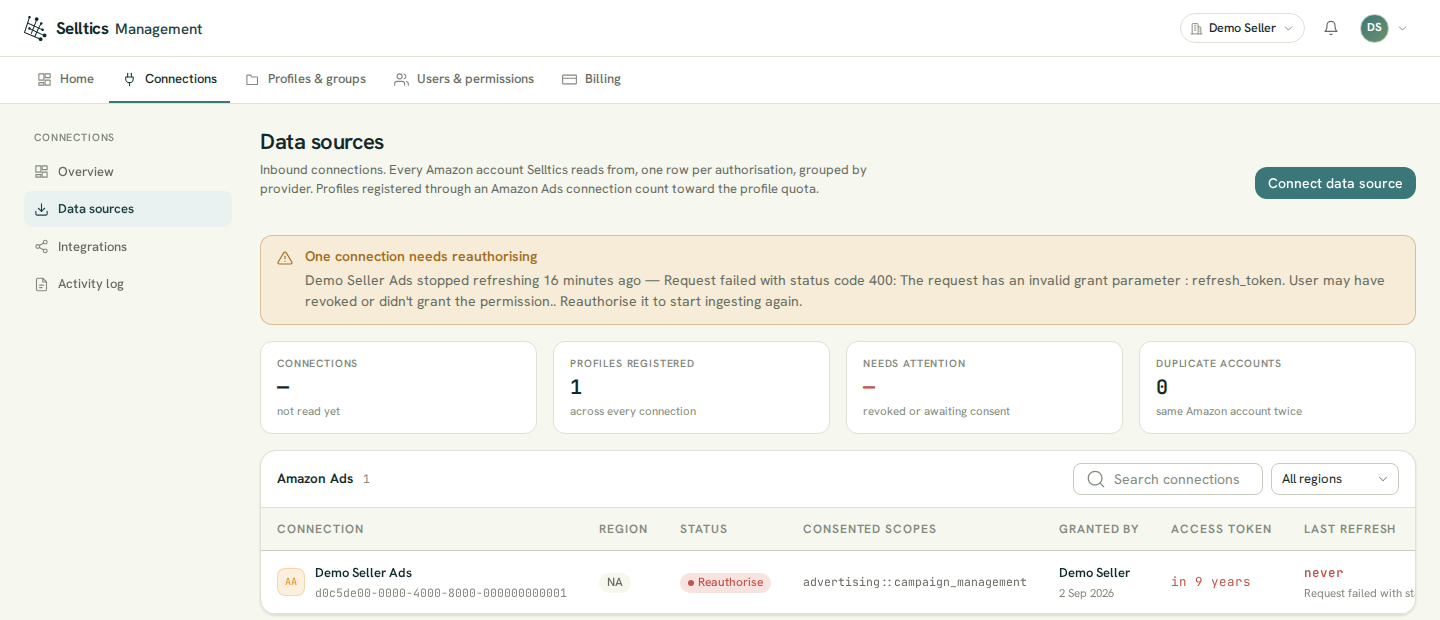The width and height of the screenshot is (1440, 620).
Task: Click the 'in 9 years' token expiry
Action: [x=1211, y=582]
